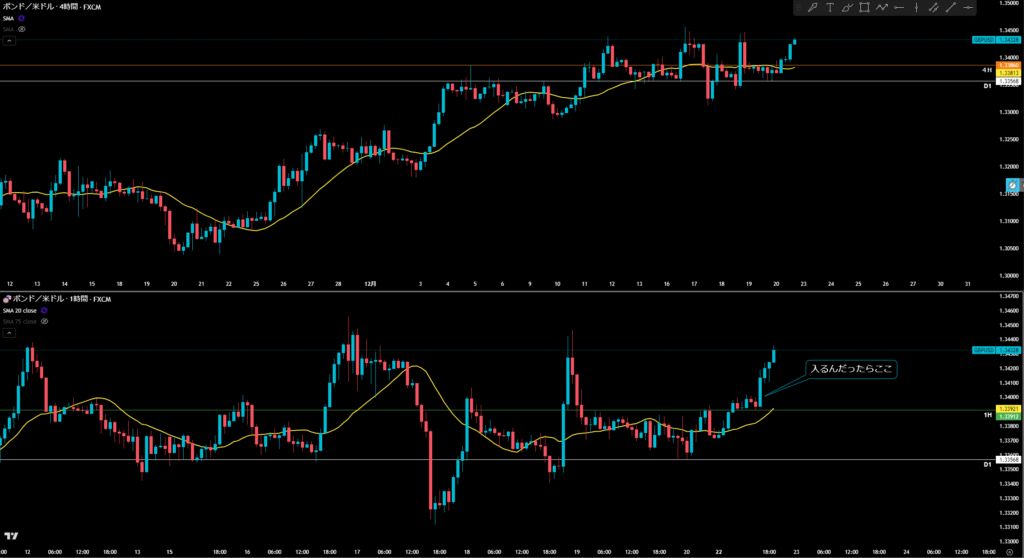Select the parallel channel tool

[x=933, y=8]
